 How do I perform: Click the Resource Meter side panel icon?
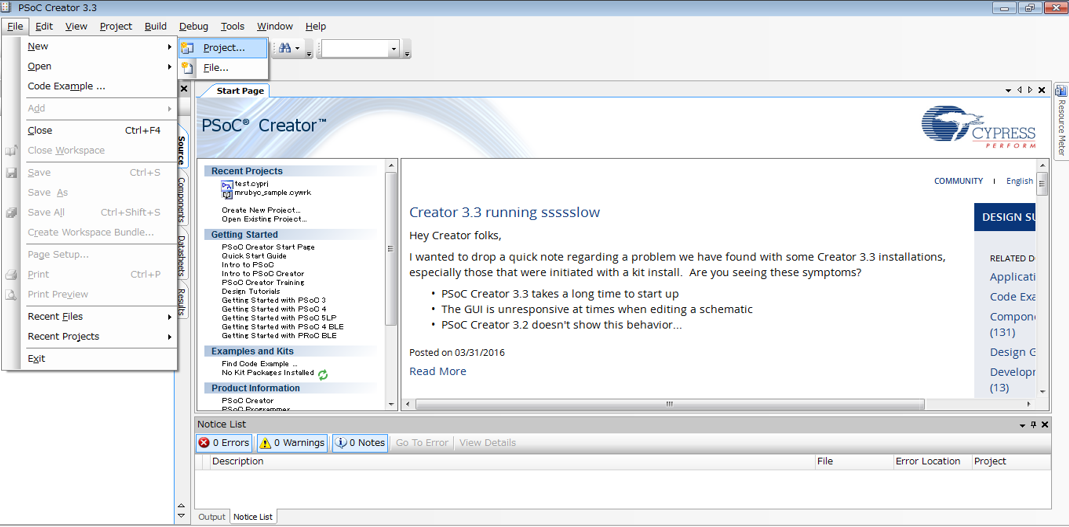1061,91
